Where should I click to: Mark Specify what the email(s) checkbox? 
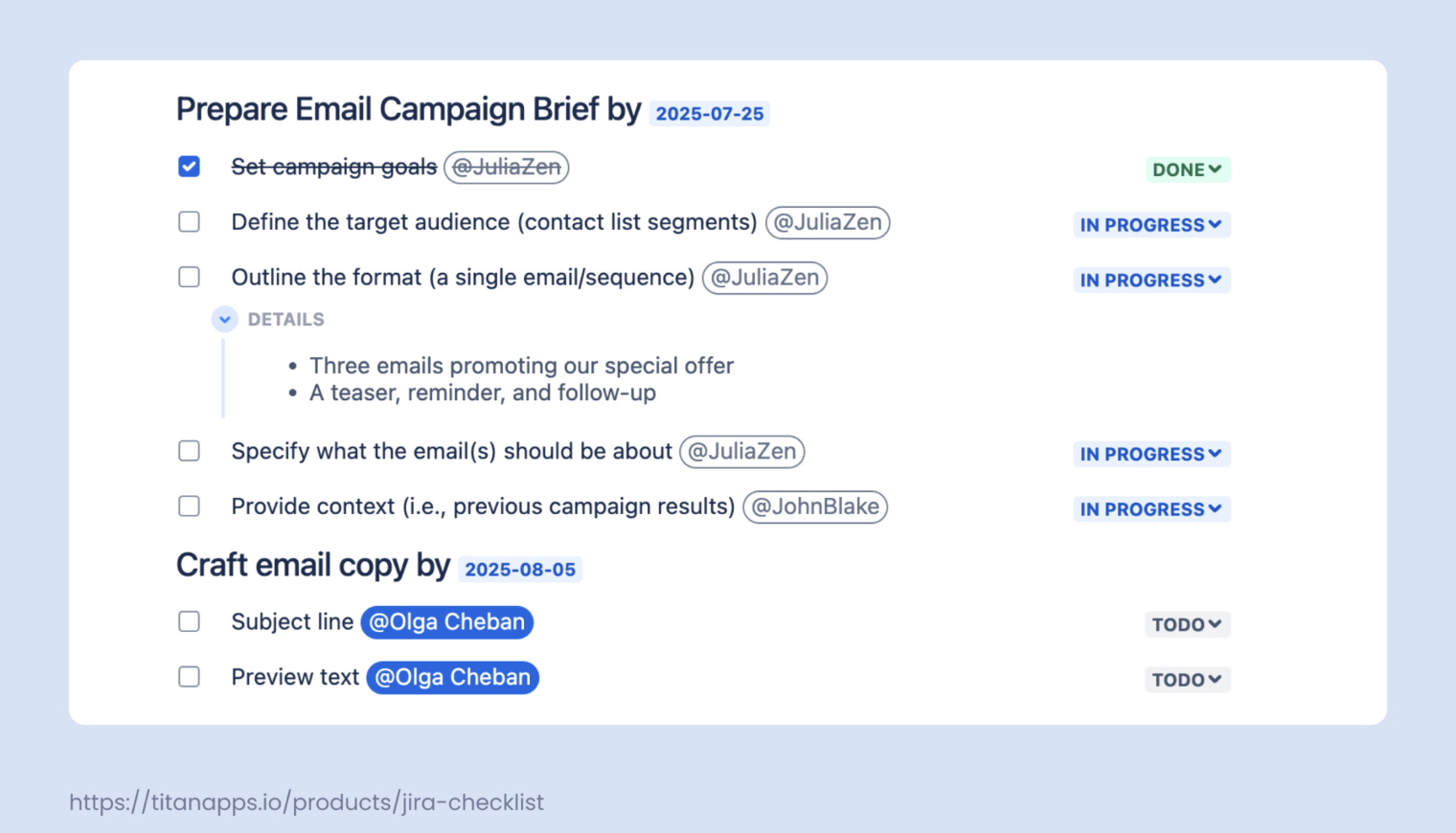click(x=190, y=451)
